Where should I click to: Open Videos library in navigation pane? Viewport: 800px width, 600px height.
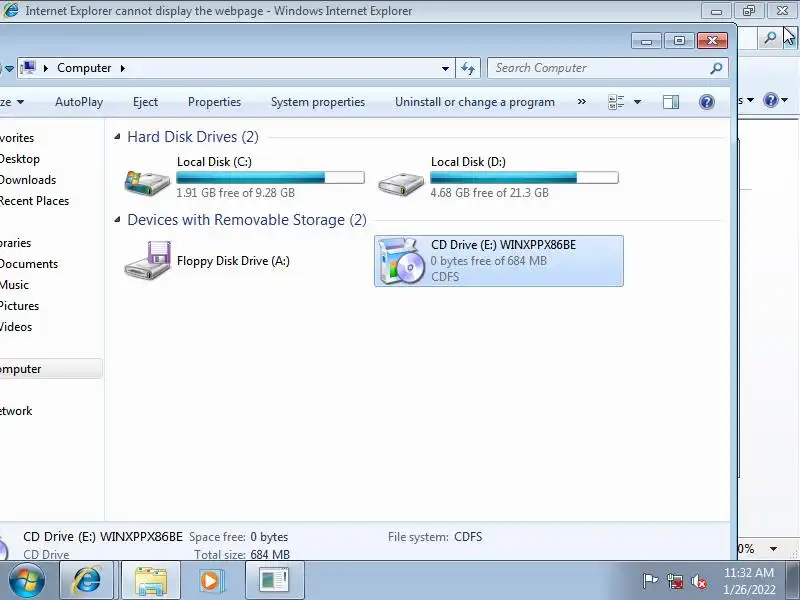tap(16, 327)
